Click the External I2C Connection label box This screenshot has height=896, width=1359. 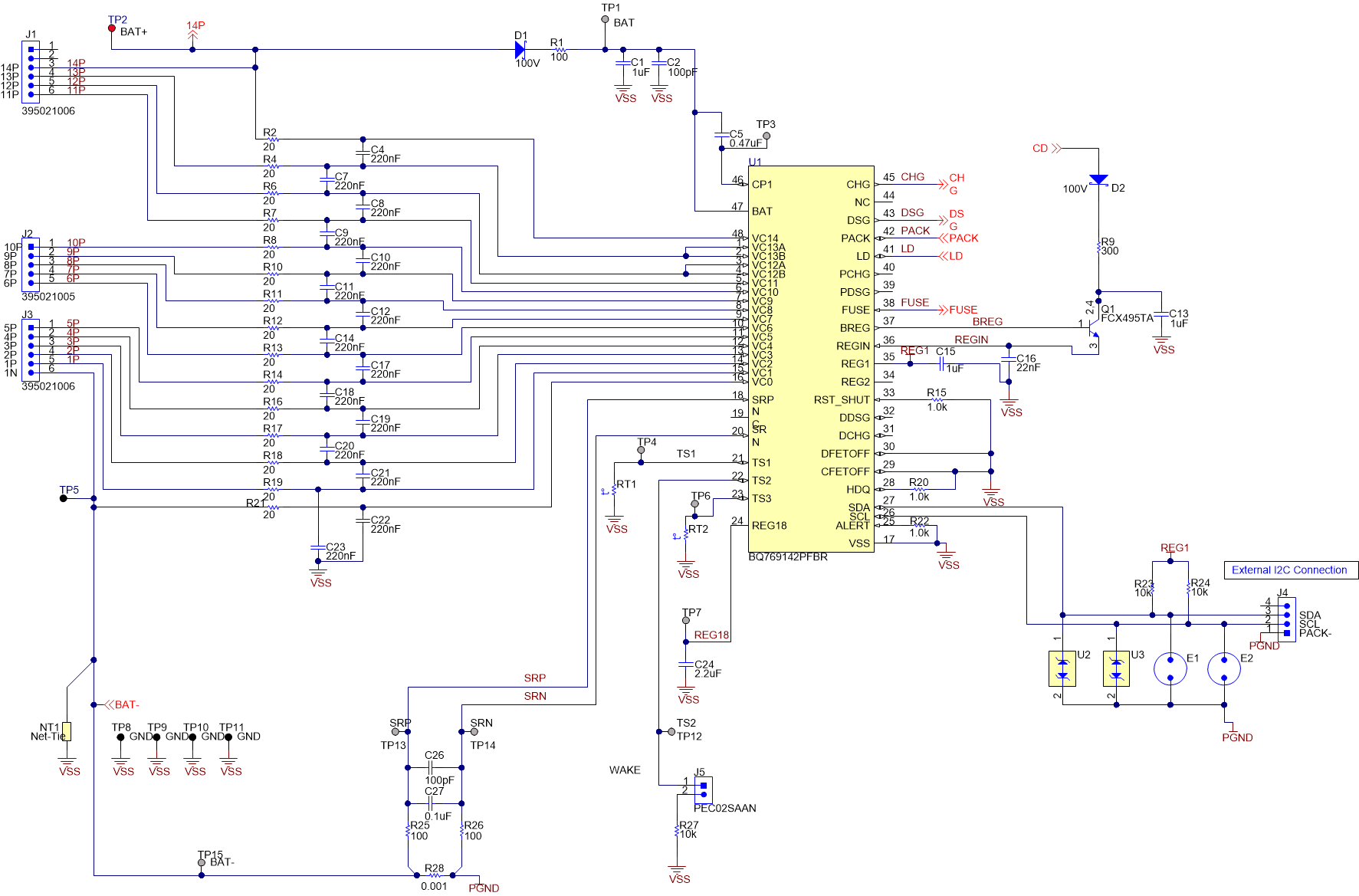pyautogui.click(x=1291, y=569)
